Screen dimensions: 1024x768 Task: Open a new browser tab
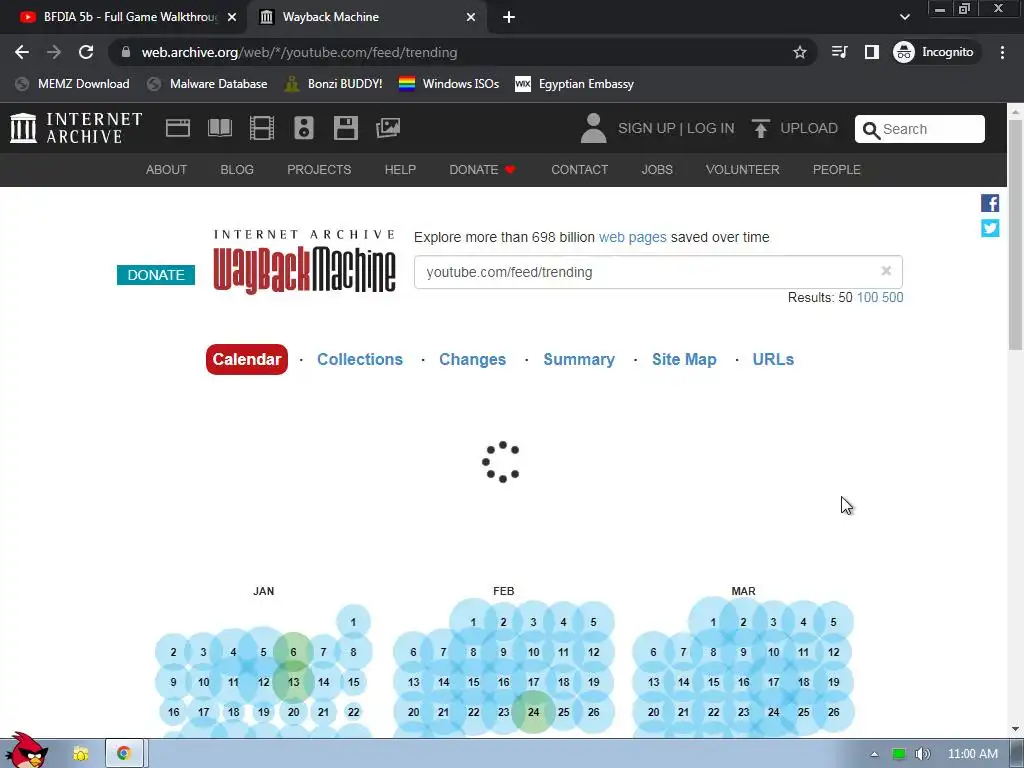coord(509,17)
